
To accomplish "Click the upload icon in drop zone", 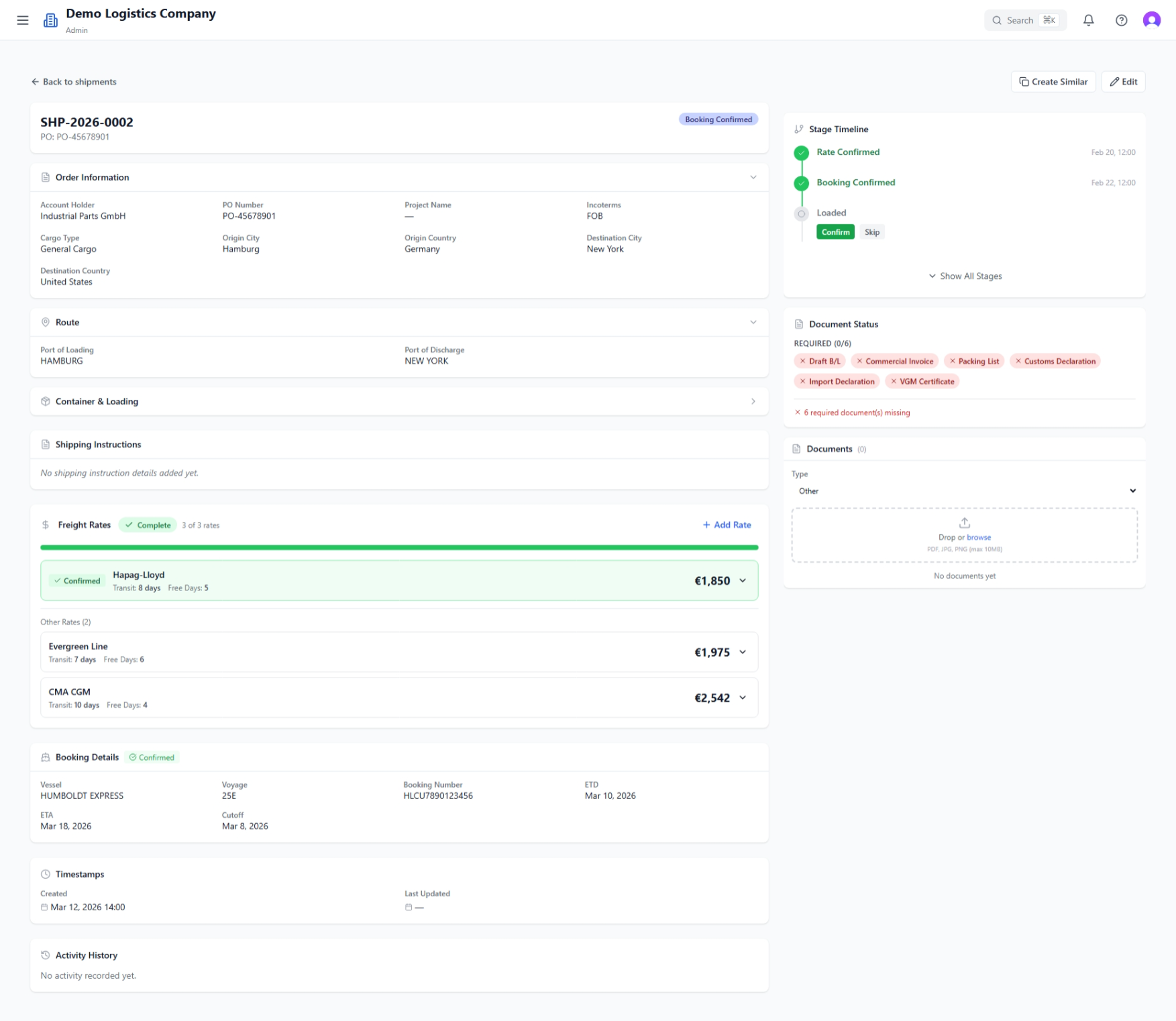I will tap(964, 523).
